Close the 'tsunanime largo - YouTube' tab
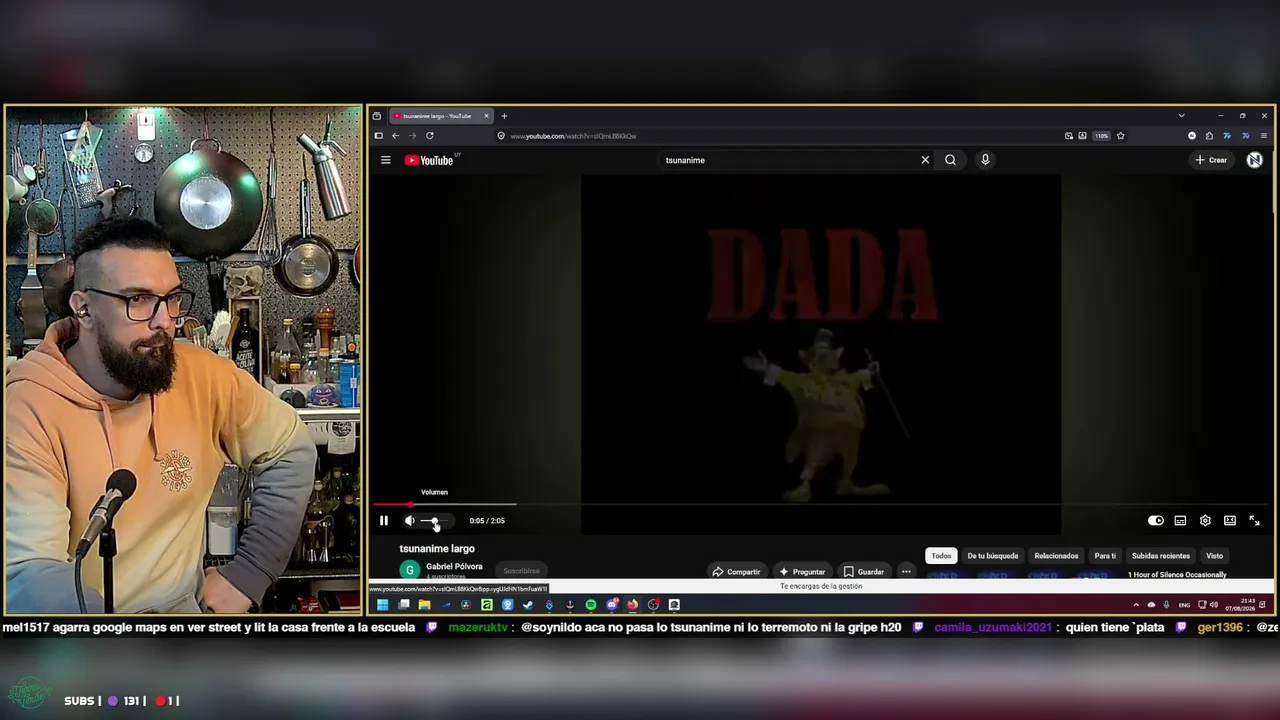Viewport: 1280px width, 720px height. 487,116
